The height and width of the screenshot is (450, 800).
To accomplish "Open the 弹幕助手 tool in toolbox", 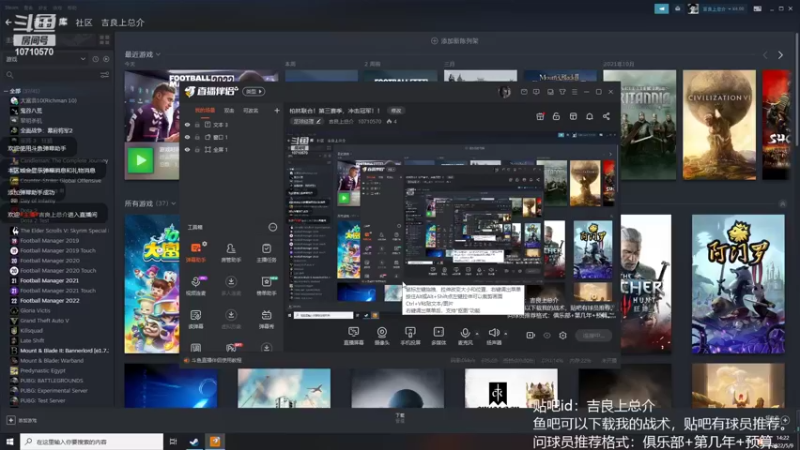I will 196,252.
